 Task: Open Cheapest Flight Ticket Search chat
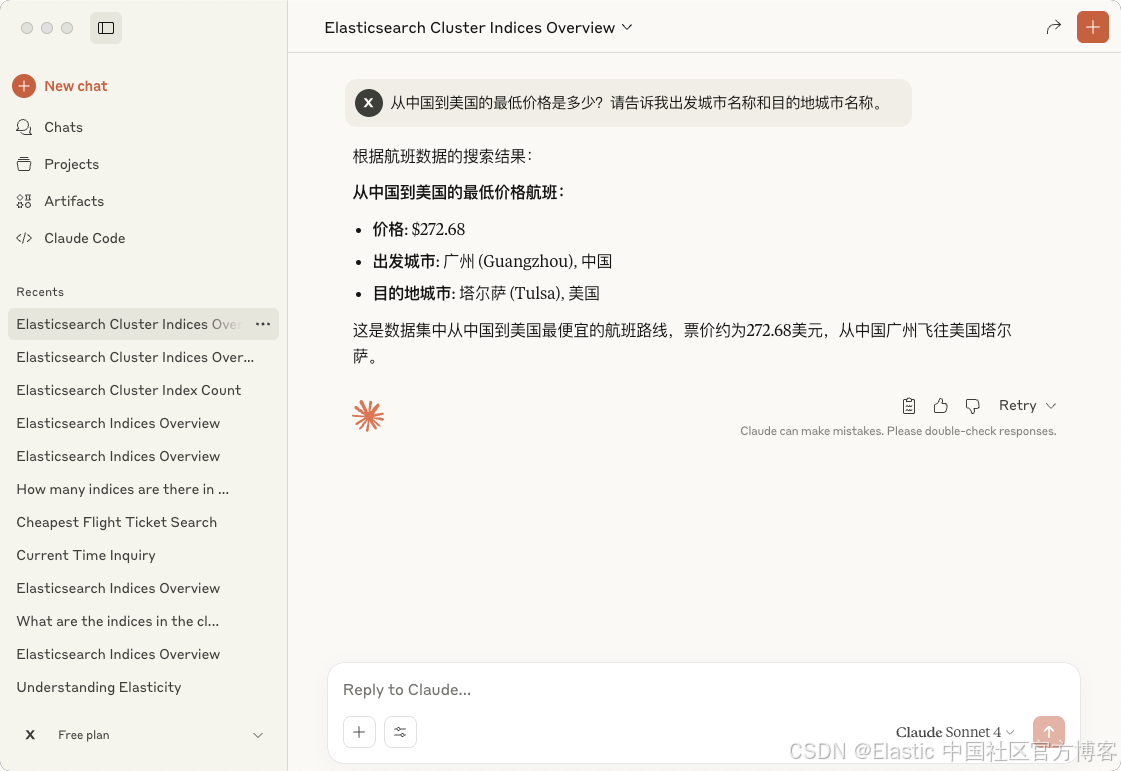117,522
